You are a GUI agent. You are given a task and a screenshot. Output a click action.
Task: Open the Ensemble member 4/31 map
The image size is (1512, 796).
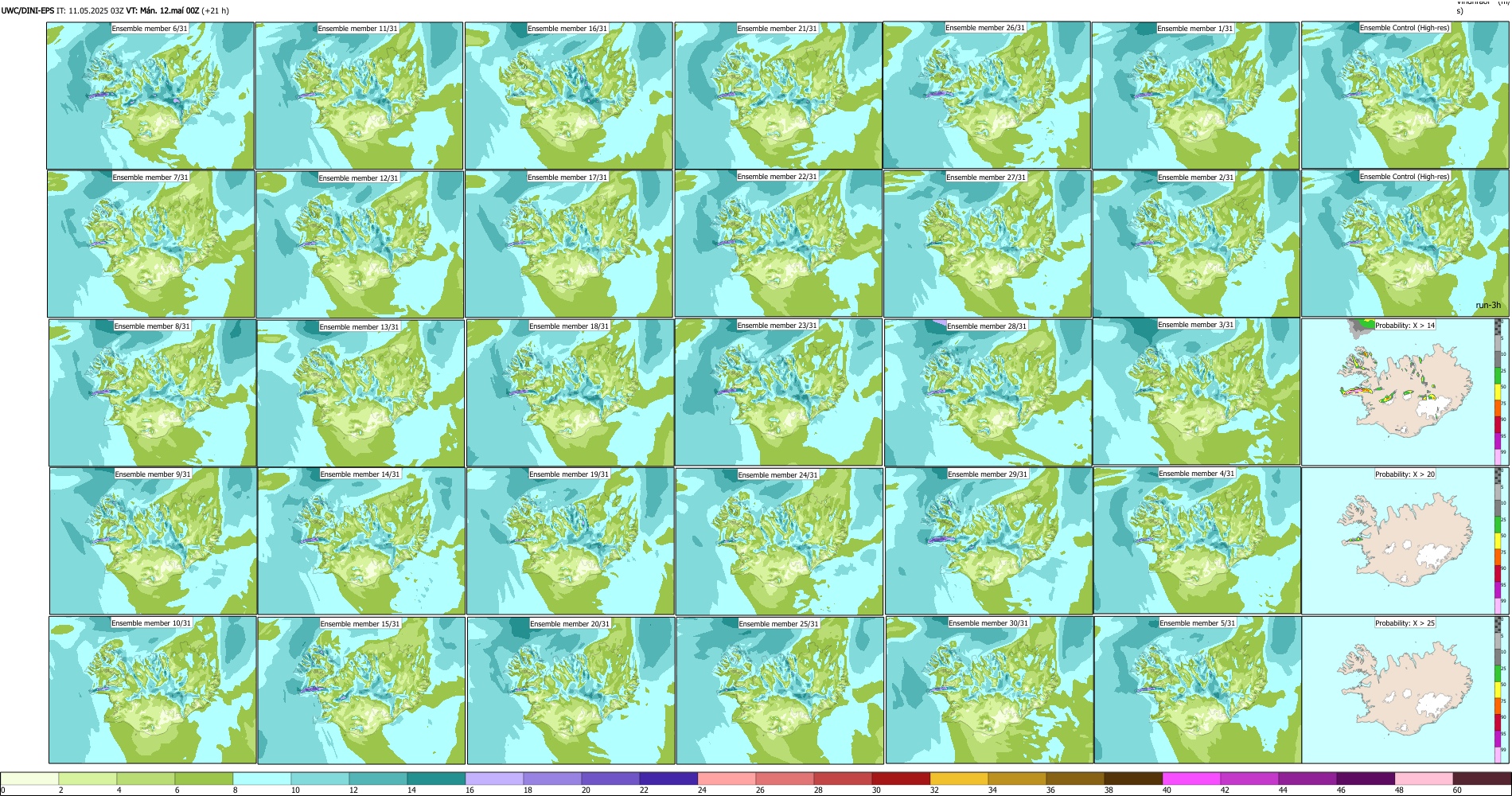[x=1197, y=540]
